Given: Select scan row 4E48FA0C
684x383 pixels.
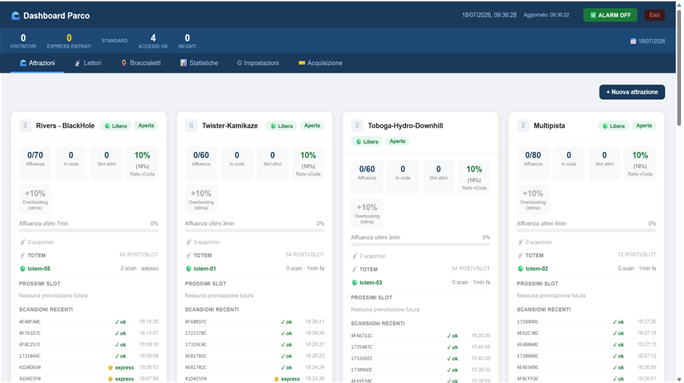Looking at the screenshot, I should (89, 322).
